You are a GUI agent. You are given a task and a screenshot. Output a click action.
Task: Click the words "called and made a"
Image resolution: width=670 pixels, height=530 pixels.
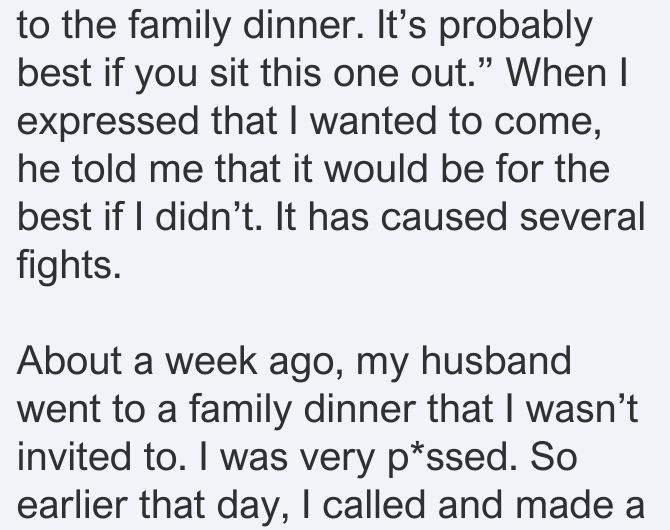[x=483, y=505]
